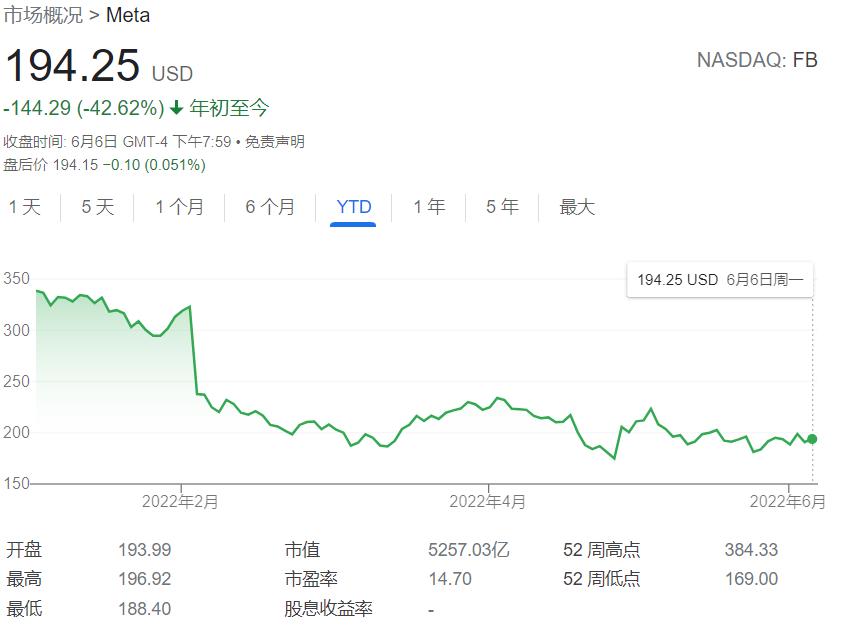846x633 pixels.
Task: Click the 市值 market cap value
Action: tap(469, 550)
